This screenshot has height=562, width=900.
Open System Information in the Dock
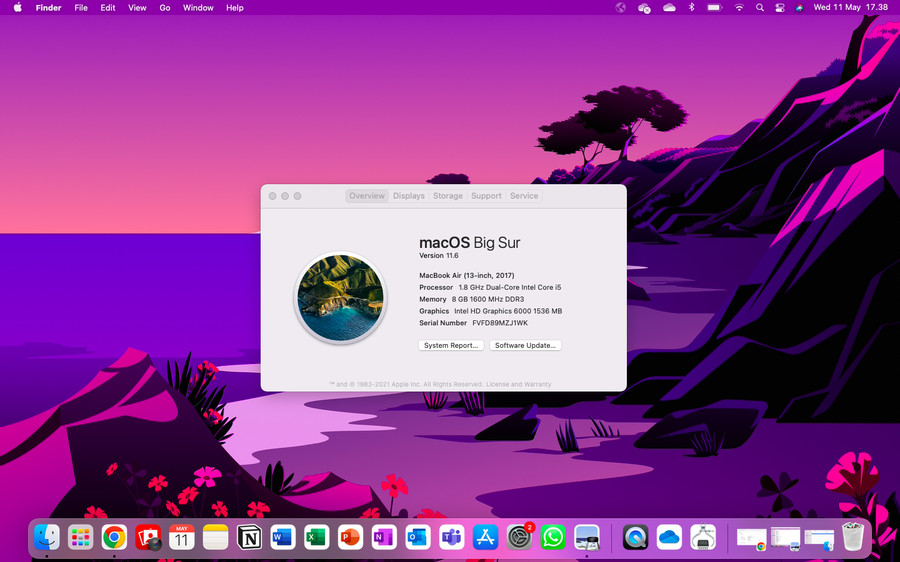[x=703, y=538]
